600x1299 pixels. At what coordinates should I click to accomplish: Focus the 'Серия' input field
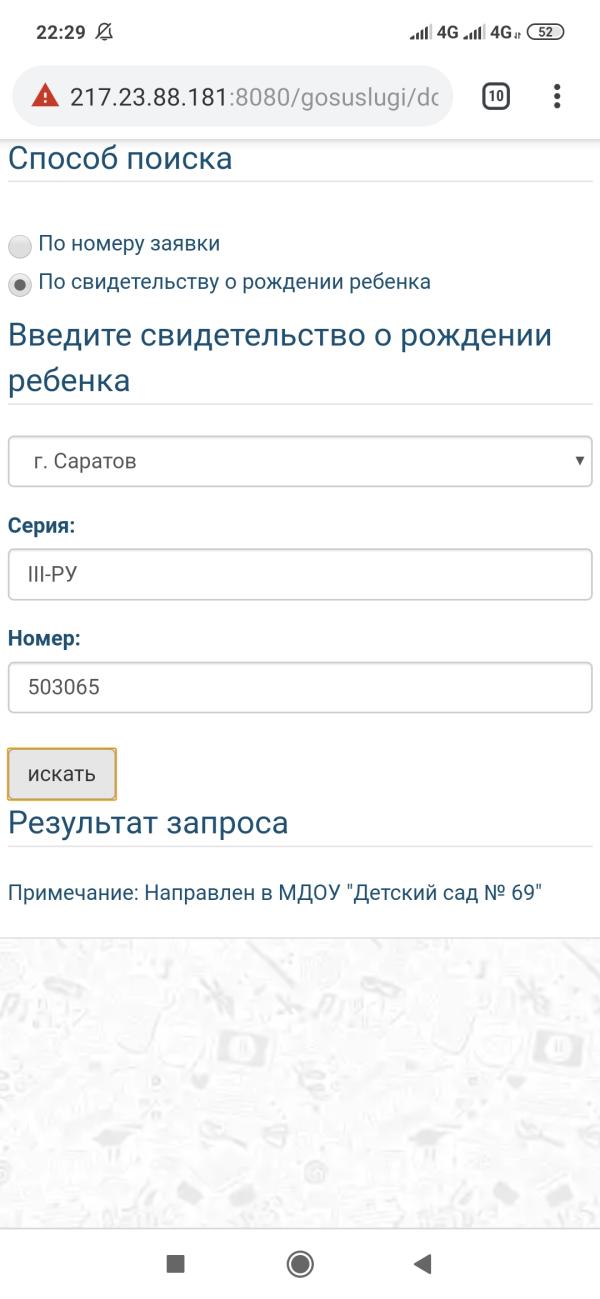pos(300,575)
